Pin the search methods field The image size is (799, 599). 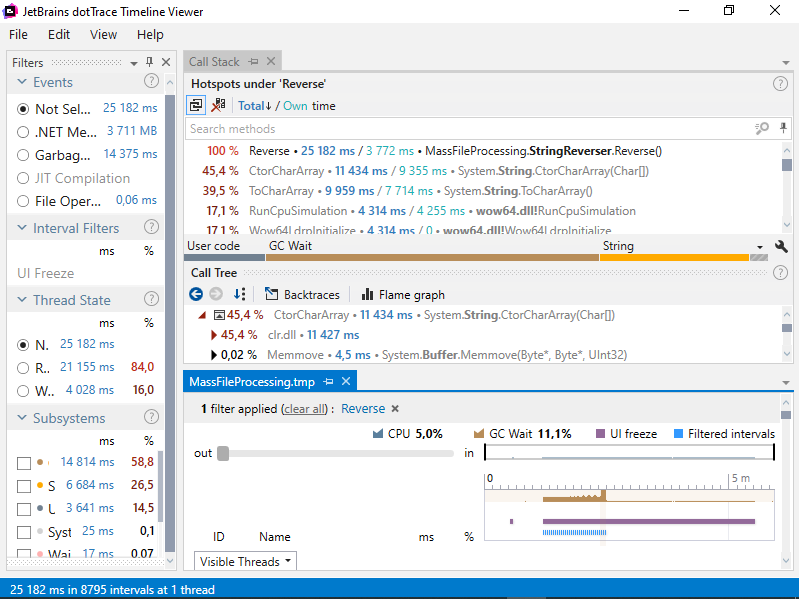click(x=783, y=128)
